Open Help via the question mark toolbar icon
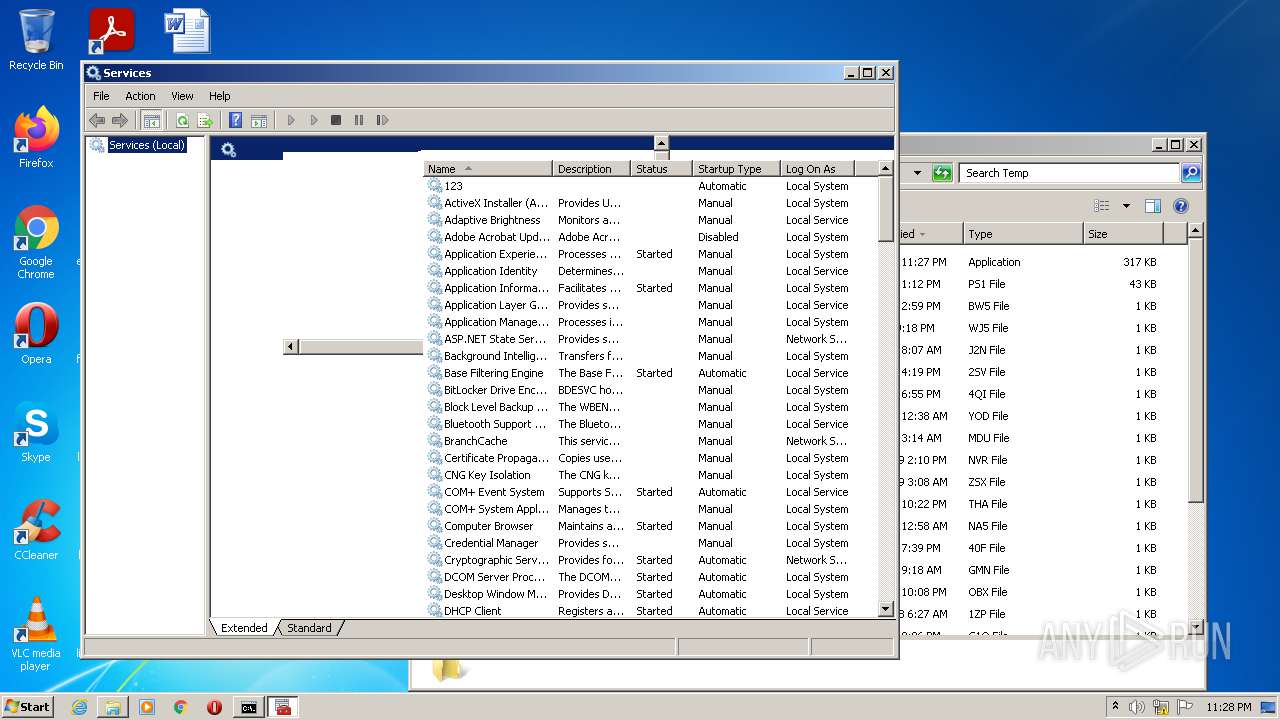This screenshot has width=1280, height=720. (x=235, y=120)
